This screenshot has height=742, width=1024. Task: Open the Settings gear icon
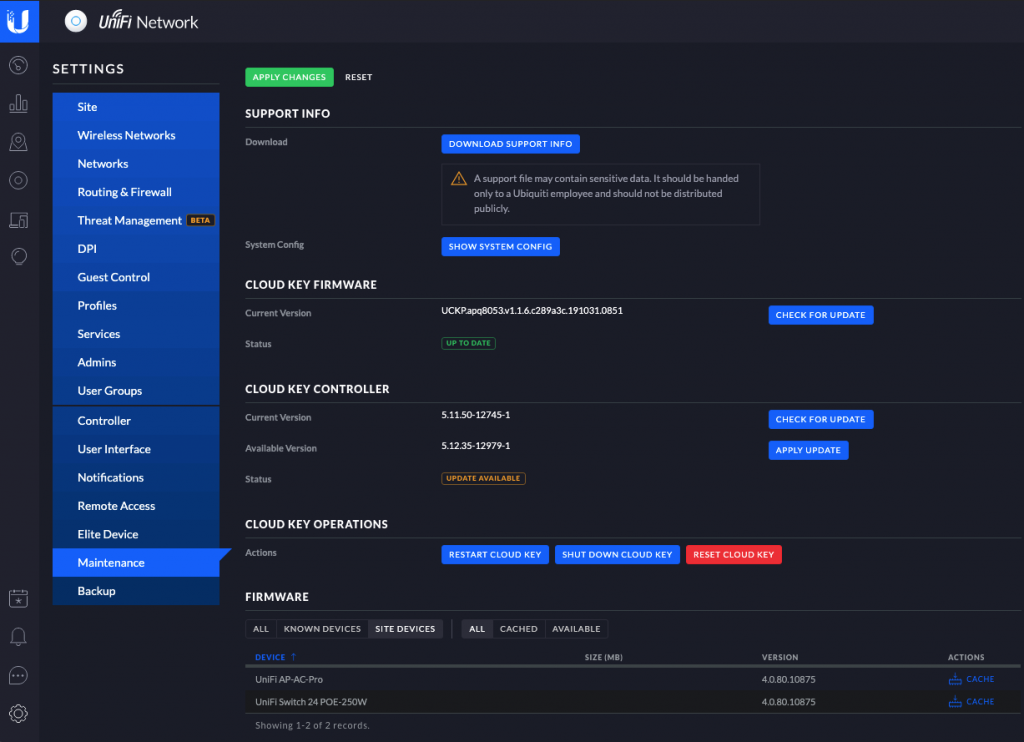pyautogui.click(x=18, y=713)
